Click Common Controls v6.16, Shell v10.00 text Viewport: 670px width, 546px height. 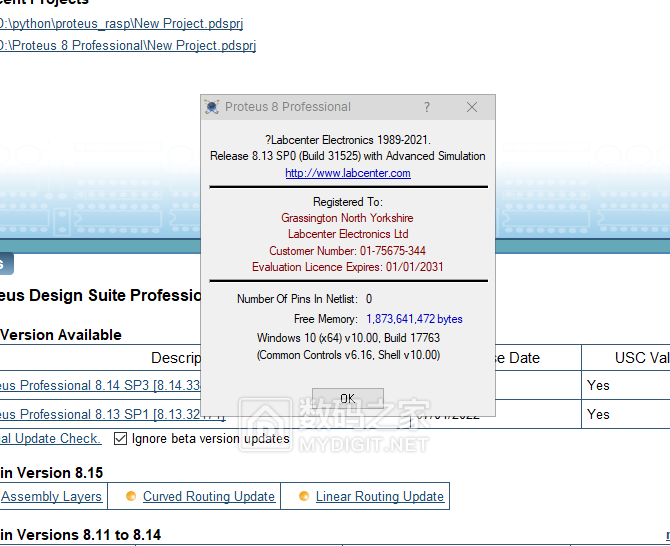coord(348,355)
